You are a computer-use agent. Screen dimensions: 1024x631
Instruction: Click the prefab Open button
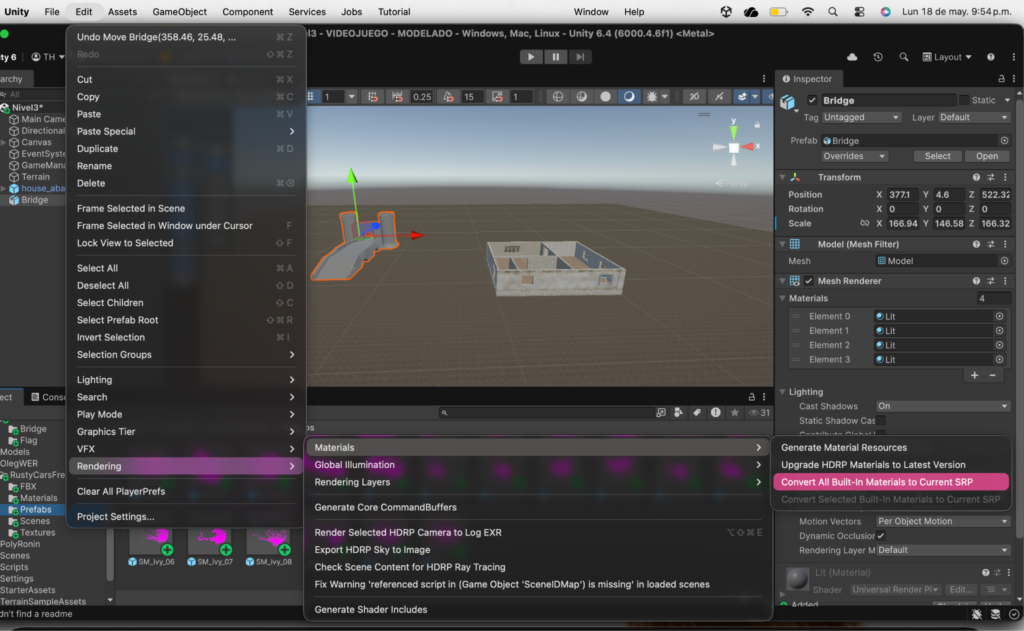coord(987,156)
